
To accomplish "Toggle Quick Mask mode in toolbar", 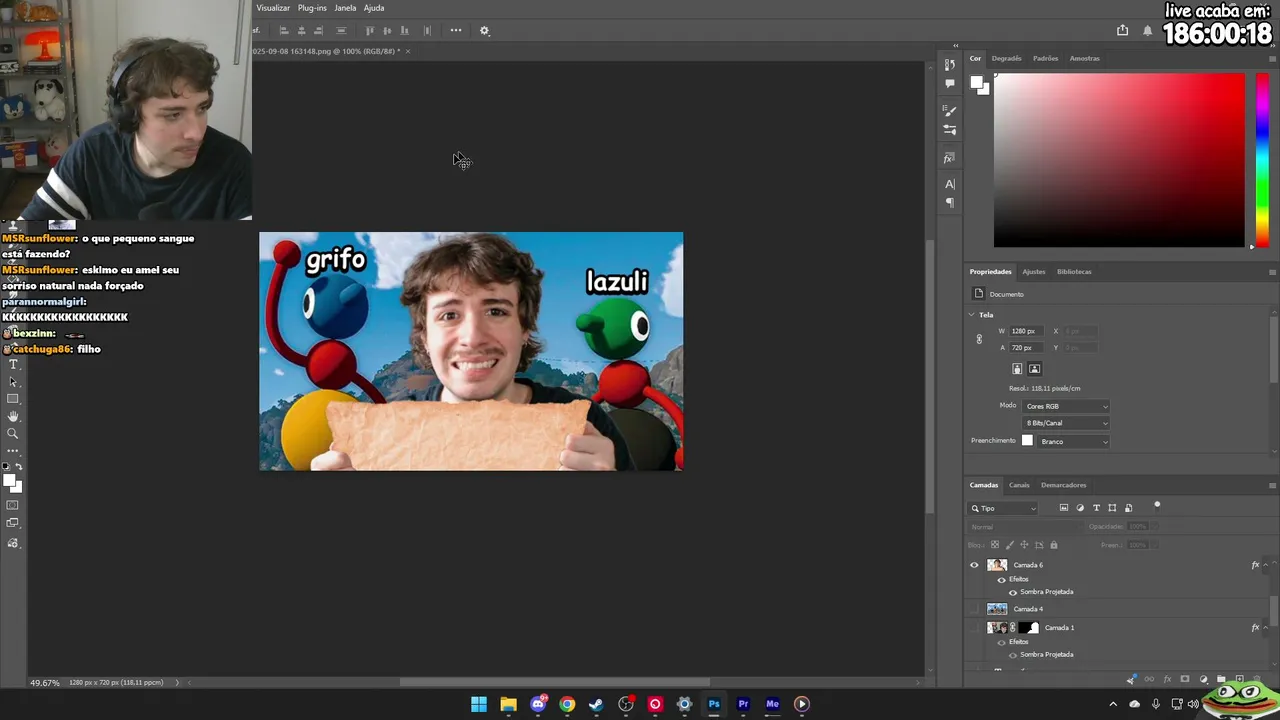I will tap(13, 505).
